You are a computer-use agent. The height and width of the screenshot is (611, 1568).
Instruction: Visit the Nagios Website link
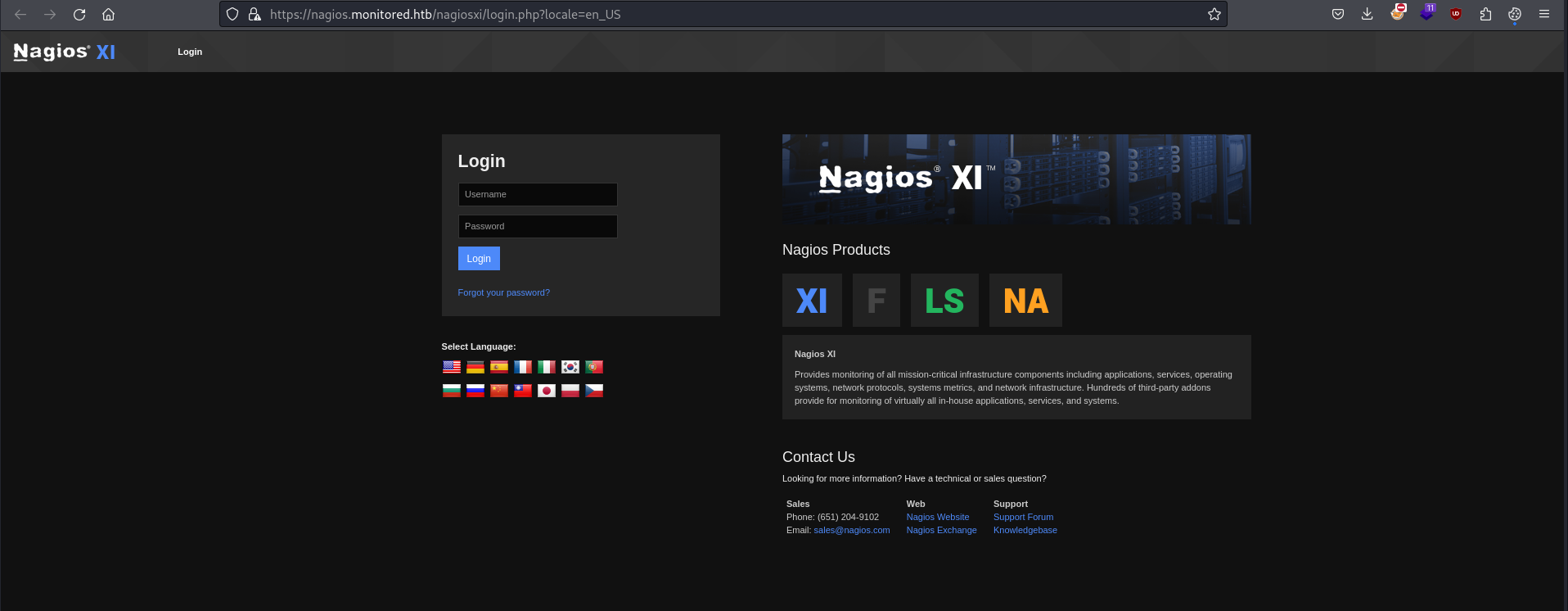click(x=938, y=517)
